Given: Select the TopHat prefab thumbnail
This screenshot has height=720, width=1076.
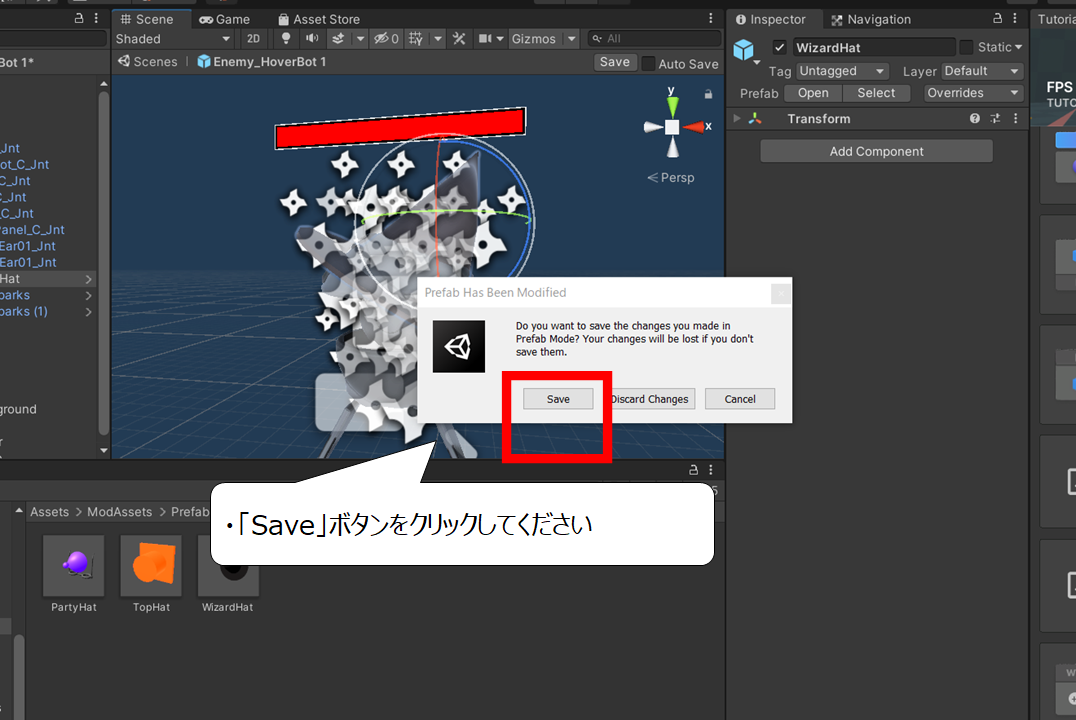Looking at the screenshot, I should [x=151, y=566].
